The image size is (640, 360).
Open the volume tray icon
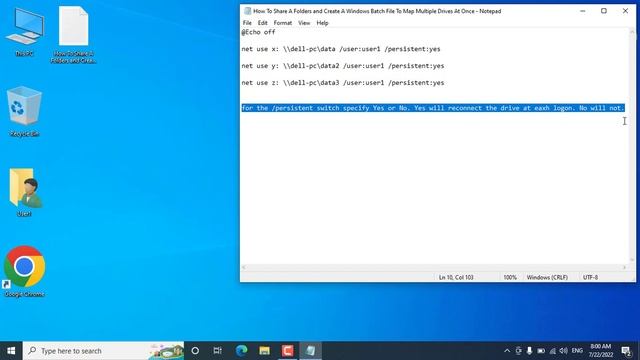[x=564, y=351]
